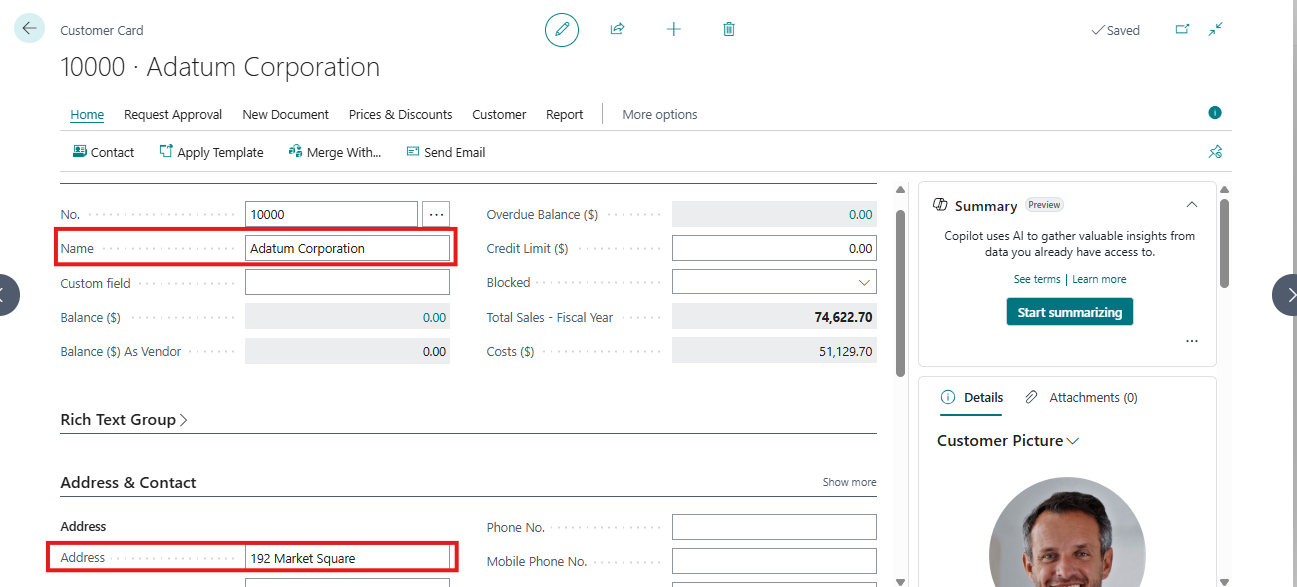This screenshot has height=587, width=1297.
Task: Click the plus icon to create new
Action: (673, 30)
